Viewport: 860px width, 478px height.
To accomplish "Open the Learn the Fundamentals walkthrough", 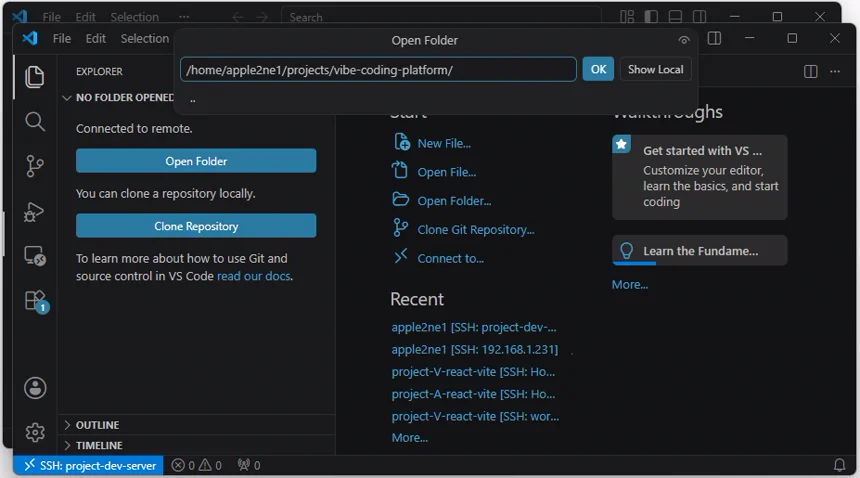I will tap(700, 251).
